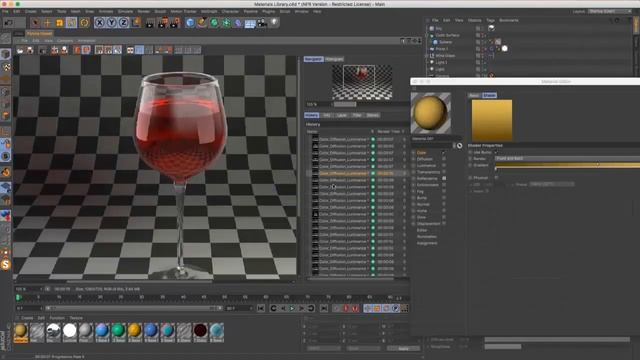Viewport: 640px width, 360px height.
Task: Select the highlighted orange history render entry
Action: [357, 173]
